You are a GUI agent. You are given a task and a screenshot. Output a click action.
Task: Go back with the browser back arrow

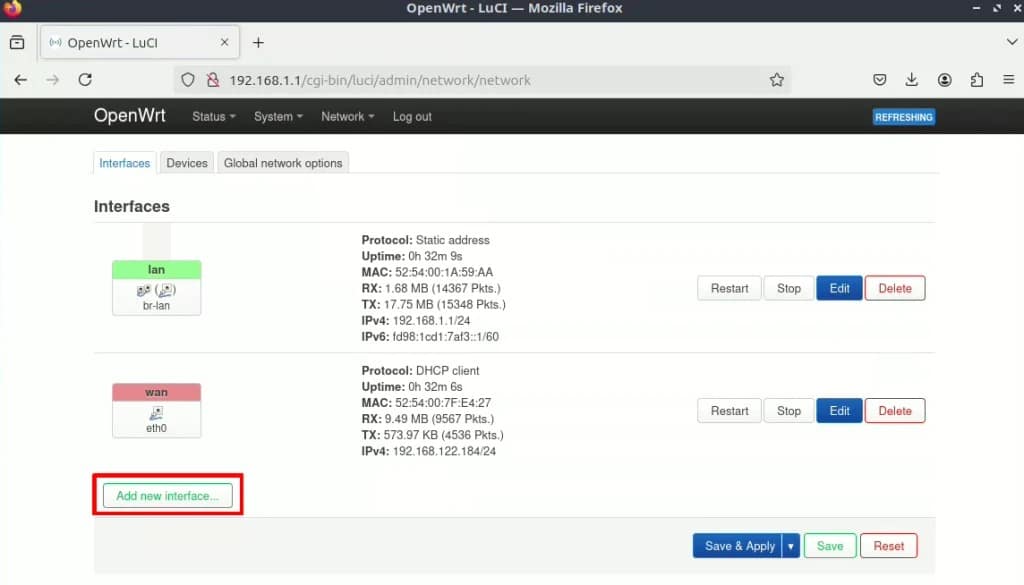pos(21,80)
